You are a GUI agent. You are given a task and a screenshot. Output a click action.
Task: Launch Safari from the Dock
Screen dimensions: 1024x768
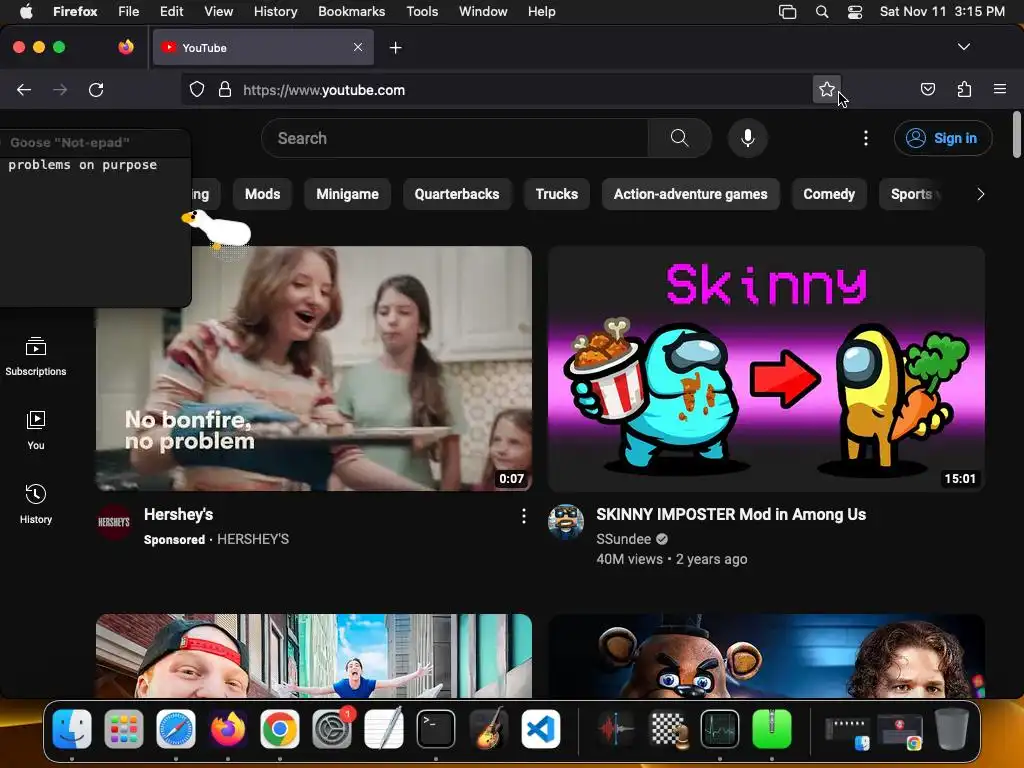tap(176, 729)
